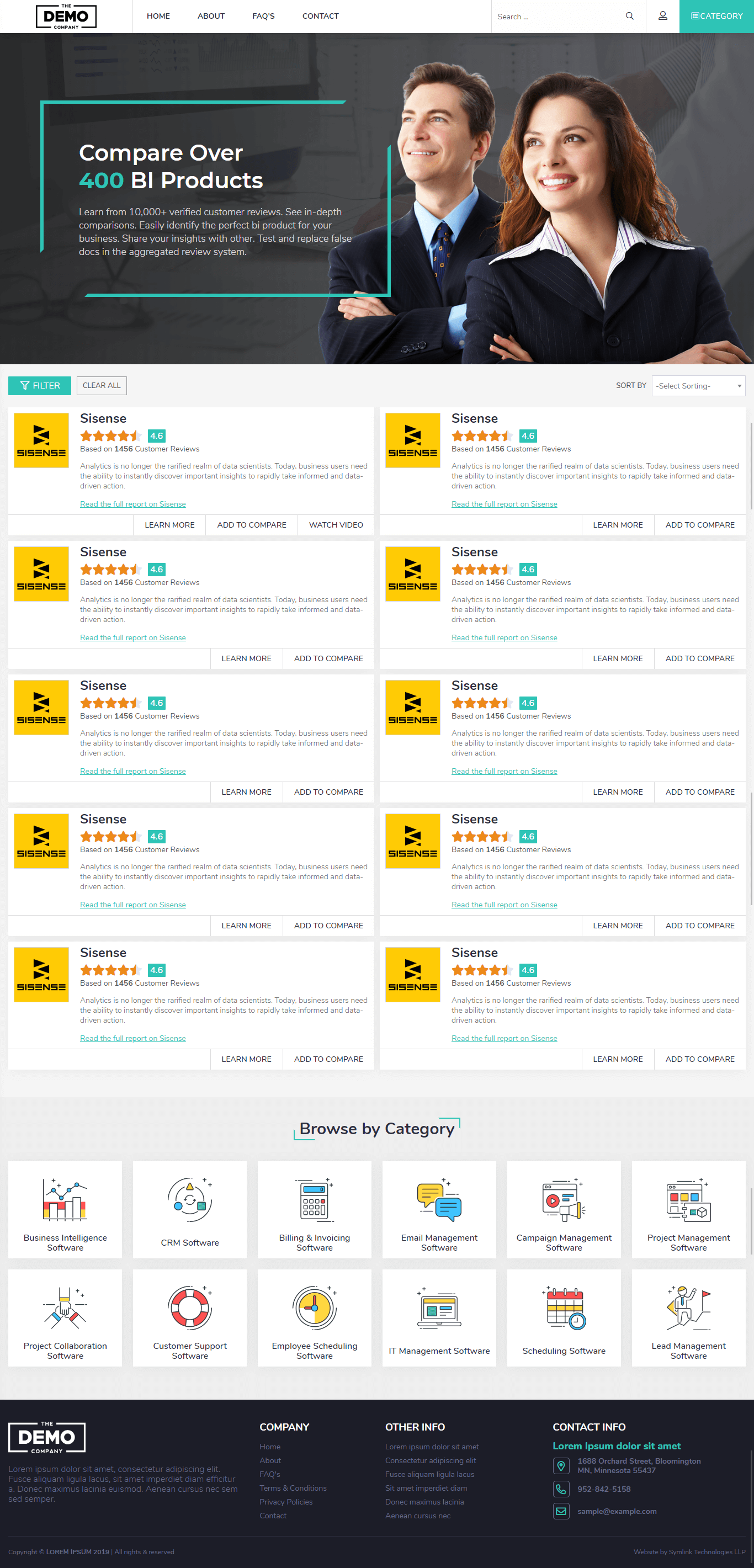The height and width of the screenshot is (1568, 754).
Task: Open Lead Management Software icon
Action: pyautogui.click(x=688, y=1307)
